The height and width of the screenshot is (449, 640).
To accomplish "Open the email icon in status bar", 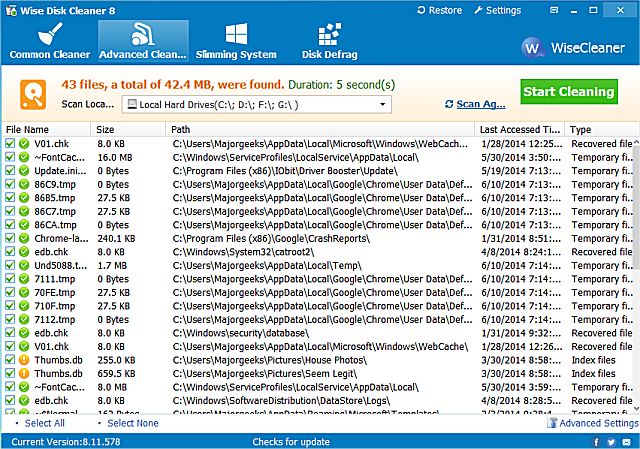I will 627,442.
